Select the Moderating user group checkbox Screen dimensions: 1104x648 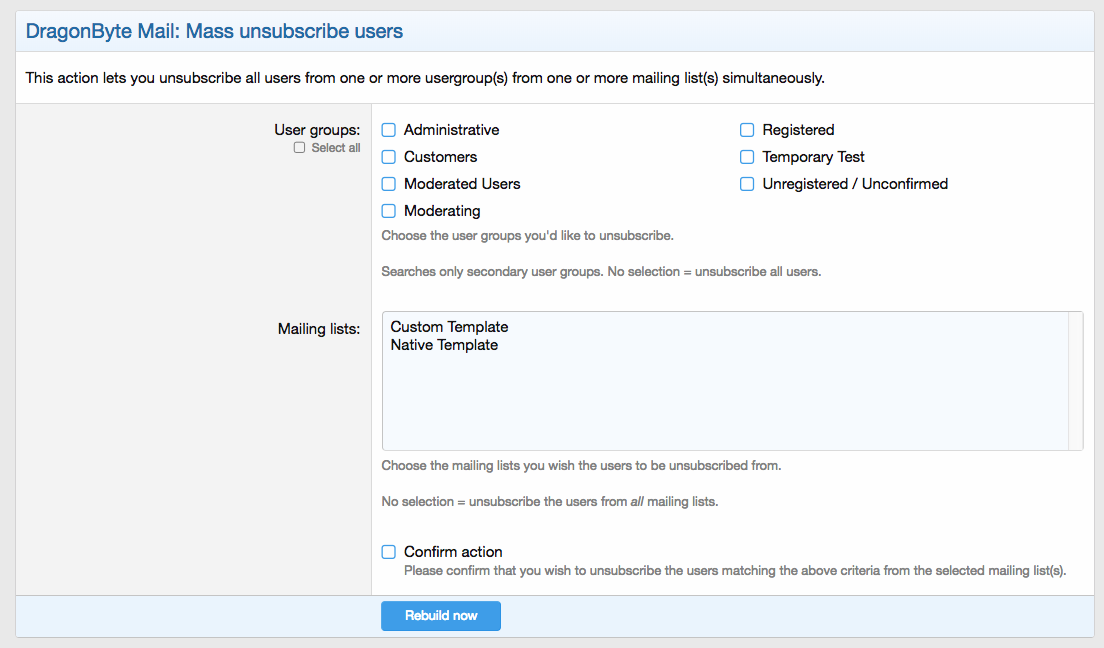(389, 211)
